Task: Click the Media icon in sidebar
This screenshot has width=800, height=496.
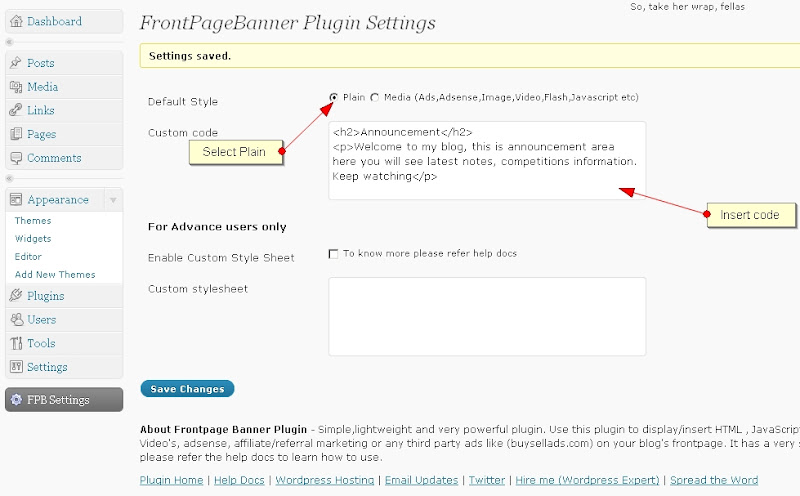Action: pos(16,87)
